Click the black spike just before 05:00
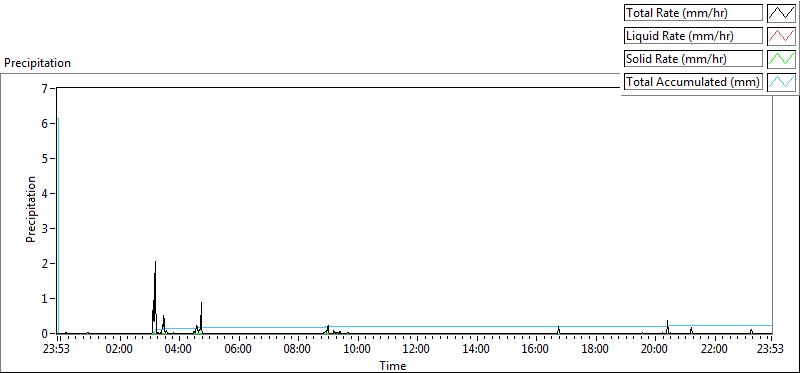The height and width of the screenshot is (373, 800). (x=202, y=304)
